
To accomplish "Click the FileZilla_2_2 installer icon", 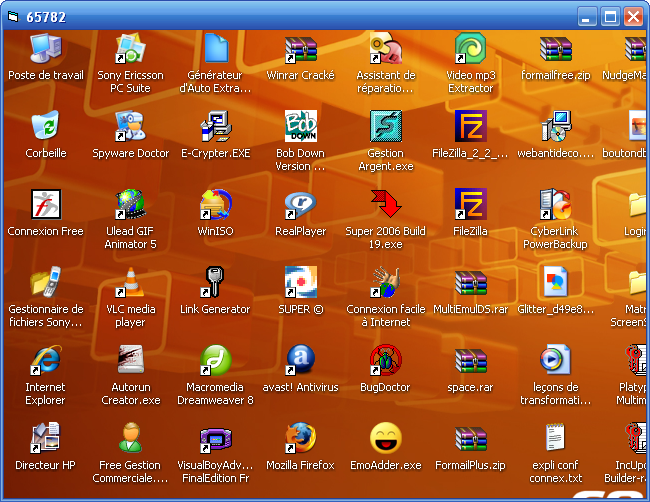I will click(x=471, y=126).
